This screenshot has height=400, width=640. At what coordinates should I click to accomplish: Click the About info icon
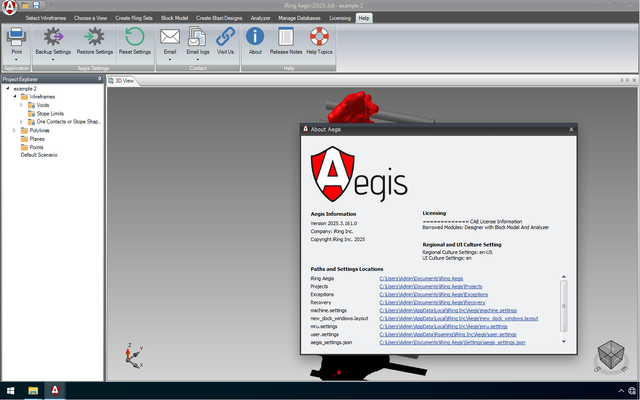(255, 36)
